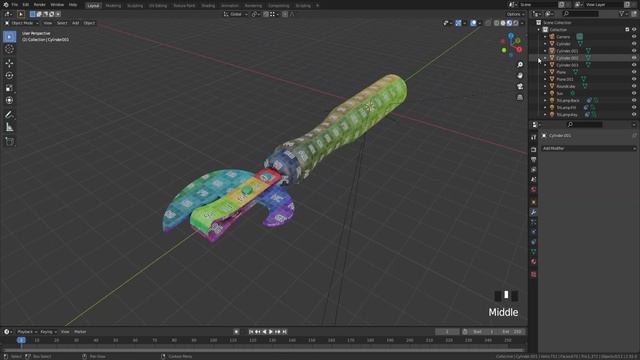Click the timeline horizontal scrollbar
The height and width of the screenshot is (360, 640).
(x=264, y=350)
